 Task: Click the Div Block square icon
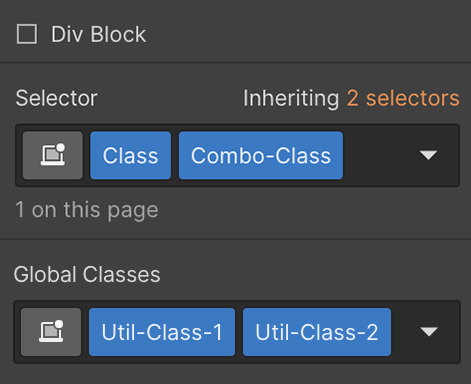tap(27, 34)
